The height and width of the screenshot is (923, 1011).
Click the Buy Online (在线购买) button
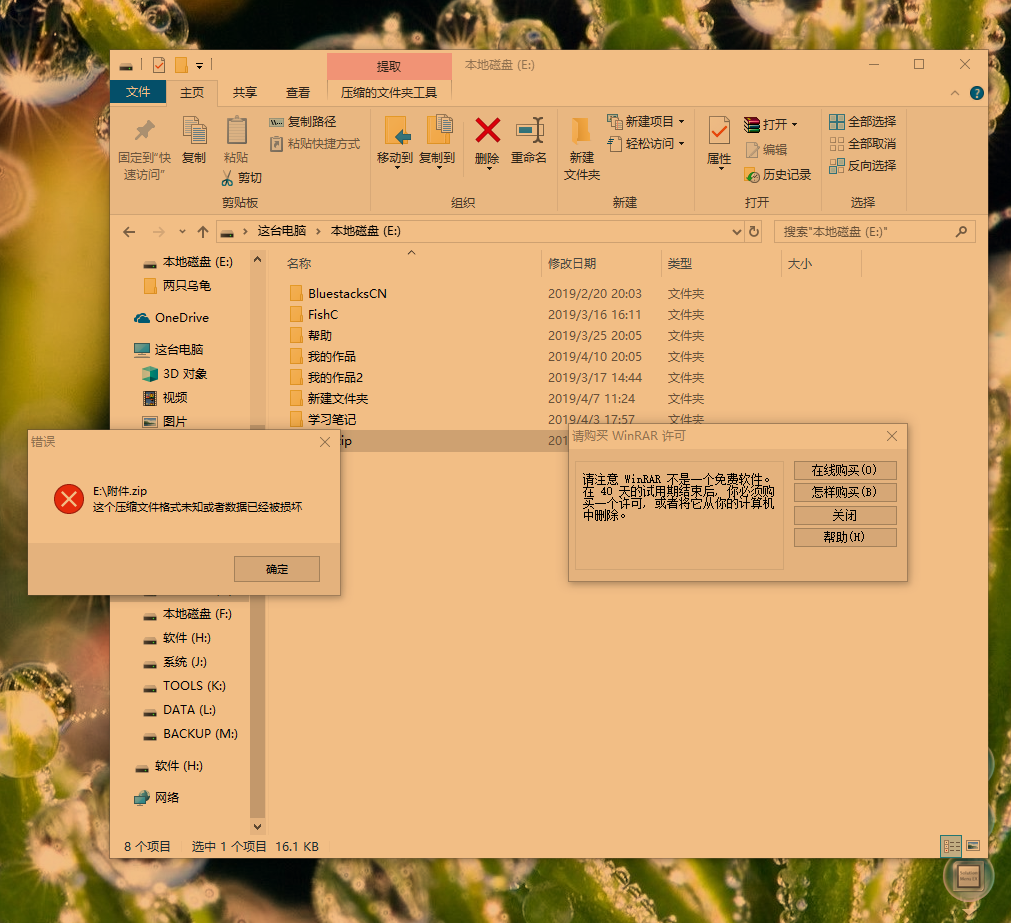click(x=844, y=470)
